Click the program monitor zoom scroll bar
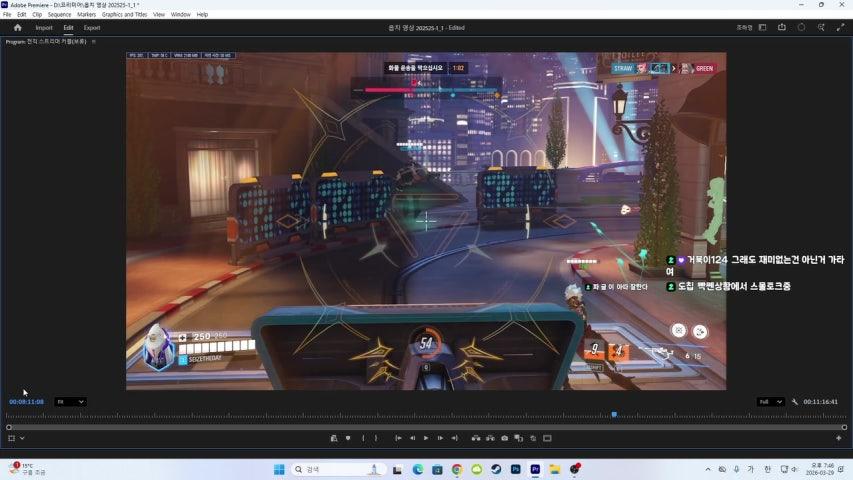853x480 pixels. 426,427
